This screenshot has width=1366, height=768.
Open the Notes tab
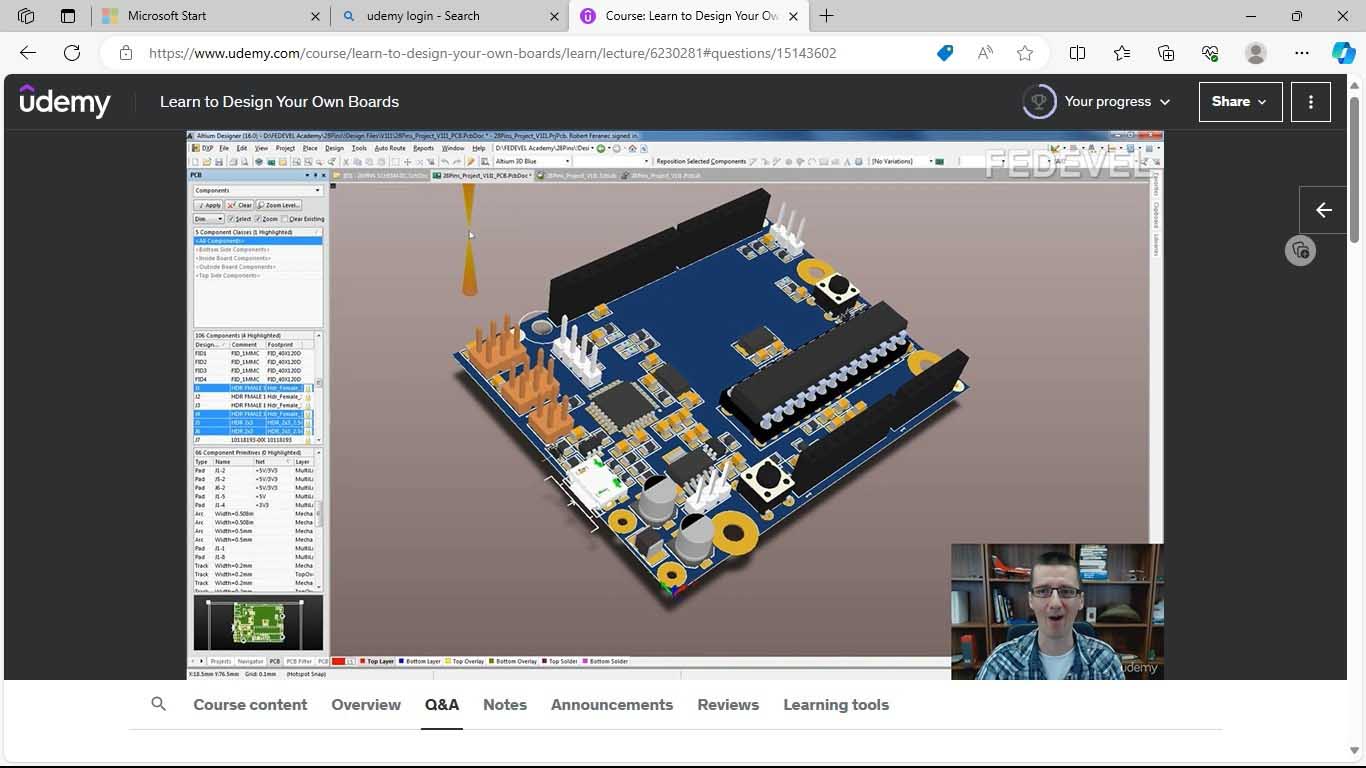point(504,704)
